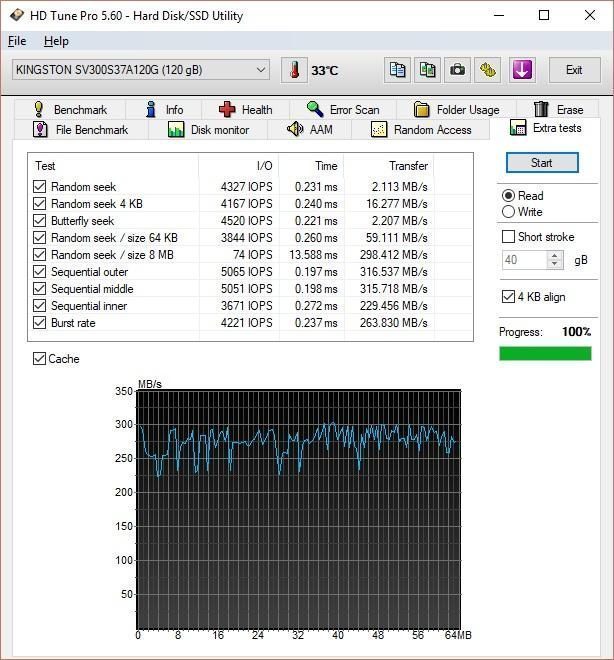Increase short stroke value with up arrow
Viewport: 614px width, 660px height.
[x=555, y=255]
